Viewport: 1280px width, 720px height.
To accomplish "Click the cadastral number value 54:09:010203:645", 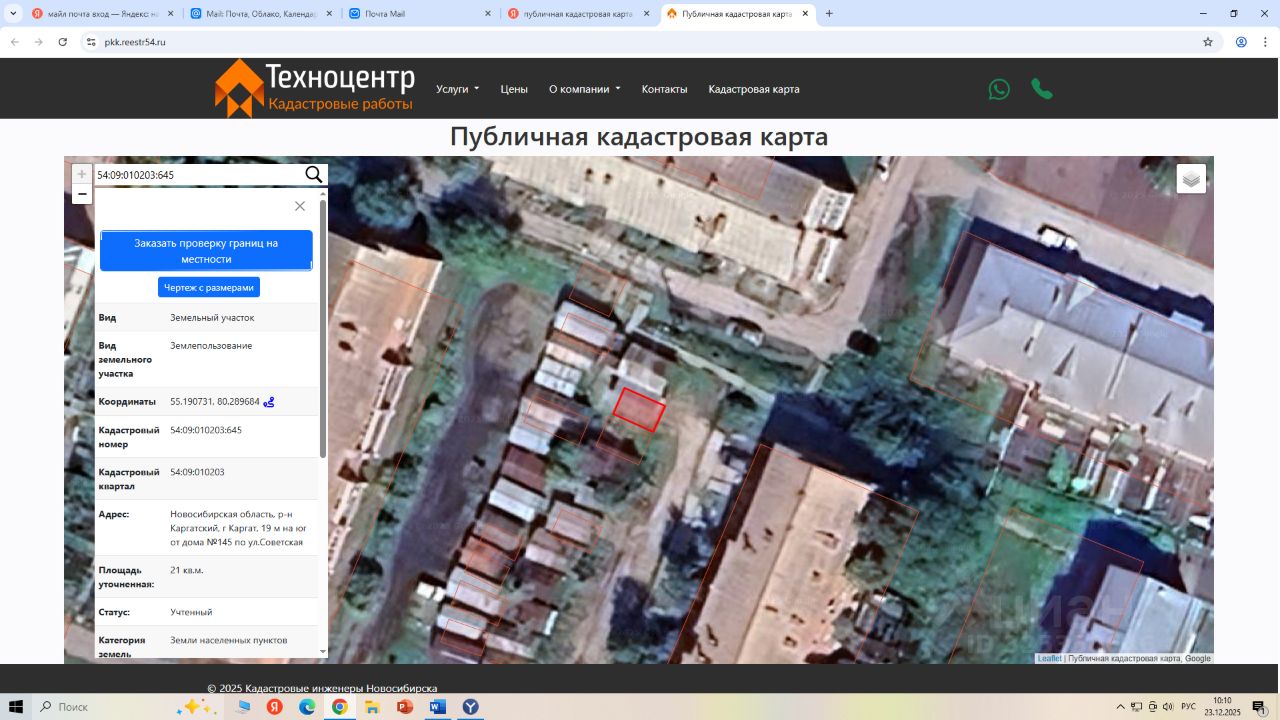I will coord(206,430).
